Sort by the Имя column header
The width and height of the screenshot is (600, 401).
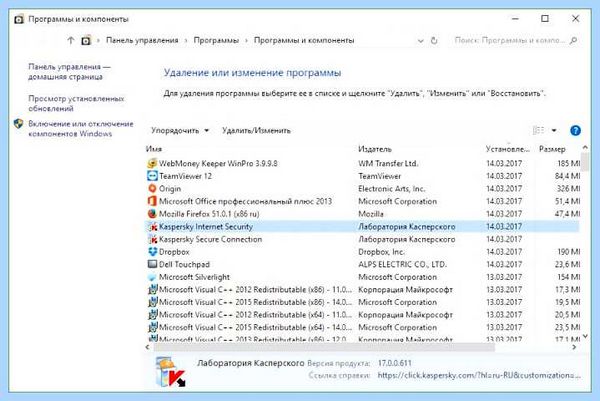tap(153, 149)
